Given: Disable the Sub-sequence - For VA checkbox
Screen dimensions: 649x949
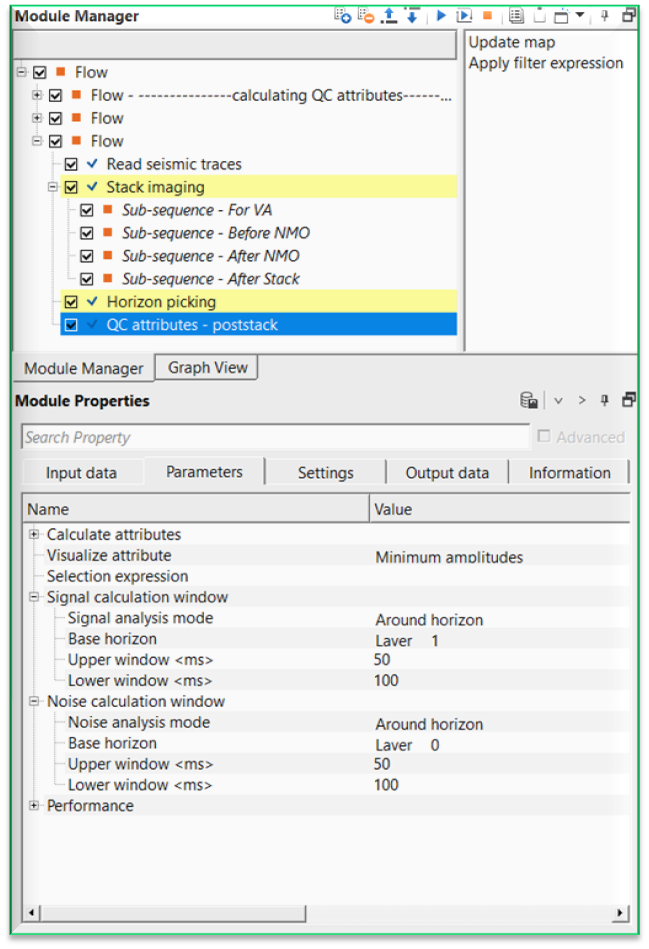Looking at the screenshot, I should click(87, 209).
